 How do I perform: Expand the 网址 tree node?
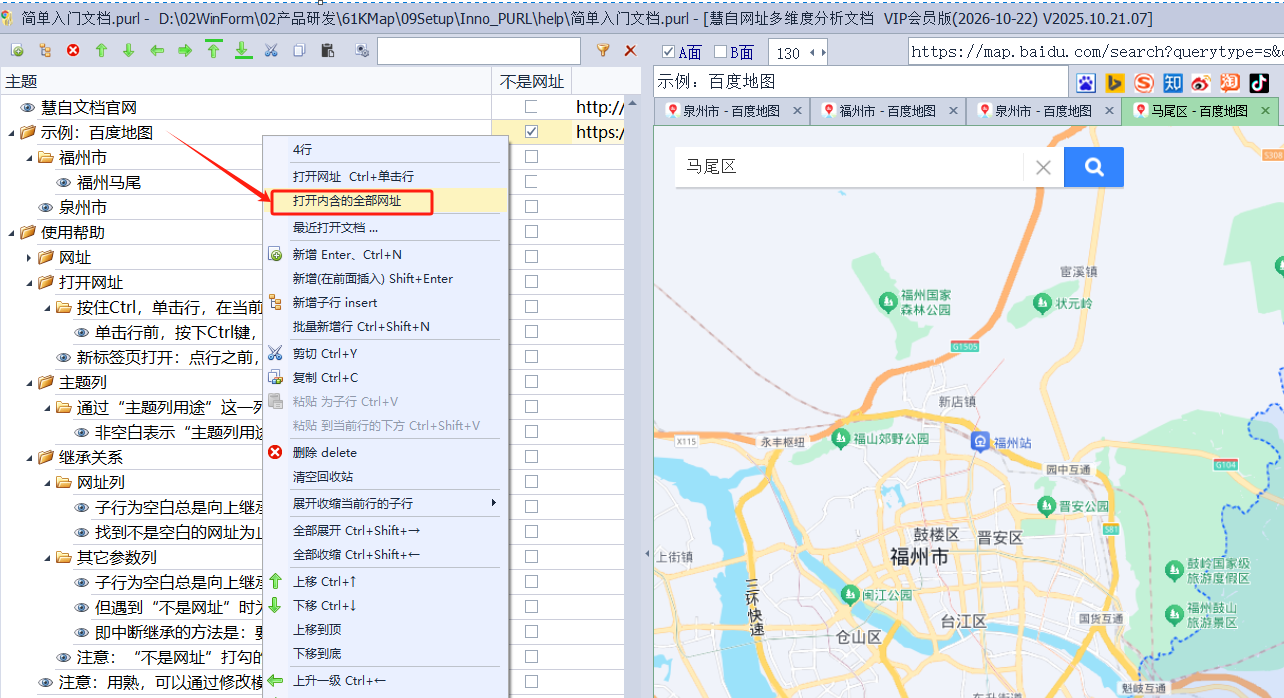(x=29, y=257)
